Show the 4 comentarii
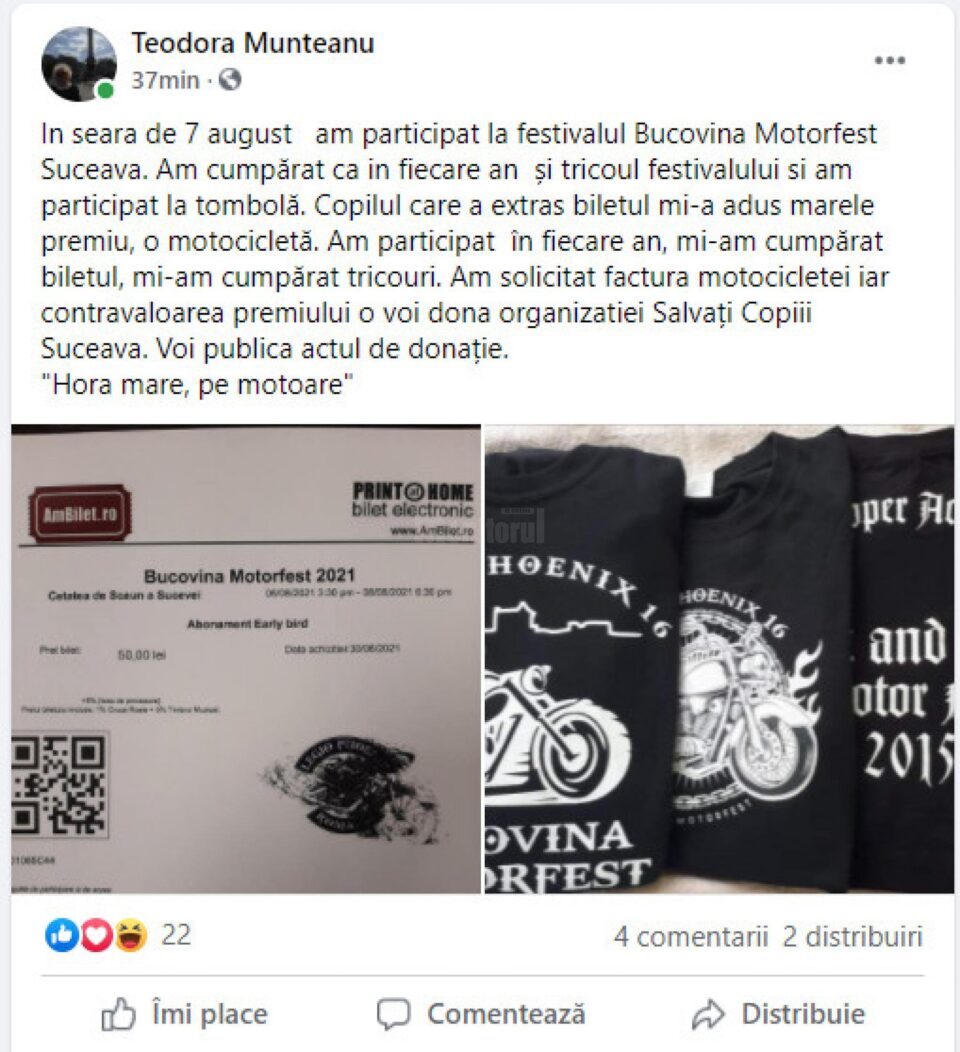The width and height of the screenshot is (960, 1052). click(x=691, y=937)
